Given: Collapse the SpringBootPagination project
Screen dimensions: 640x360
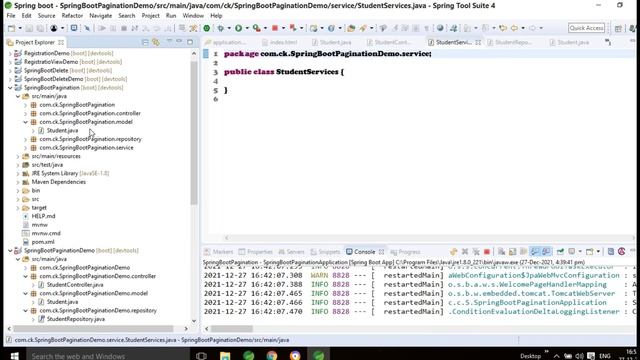Looking at the screenshot, I should click(10, 88).
